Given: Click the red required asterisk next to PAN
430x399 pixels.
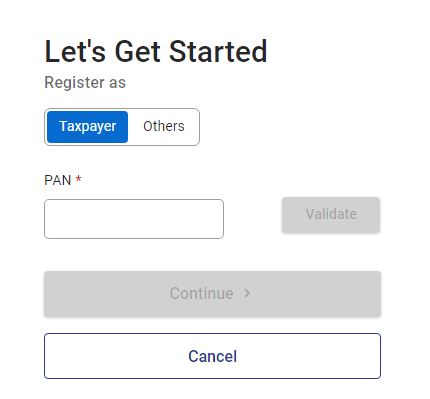Looking at the screenshot, I should tap(78, 179).
